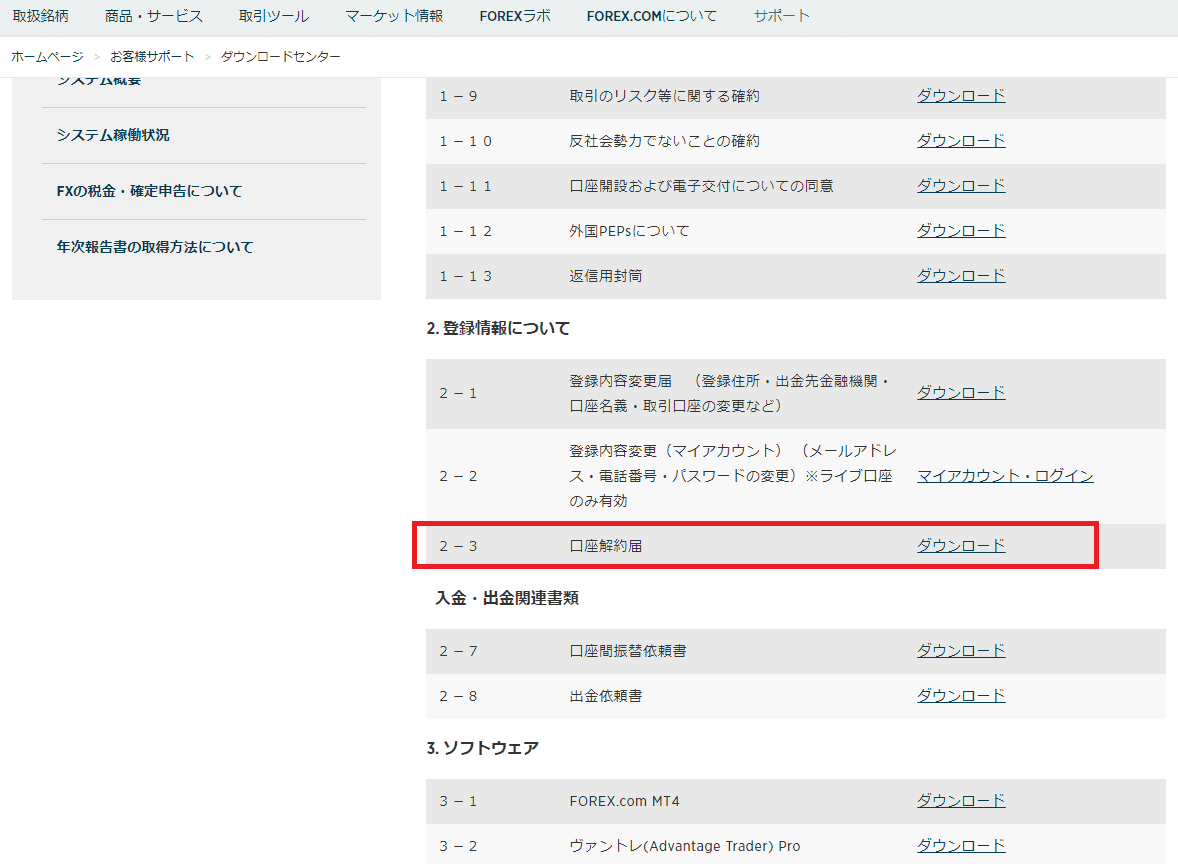Open the 商品・サービス menu
This screenshot has width=1178, height=864.
[154, 16]
